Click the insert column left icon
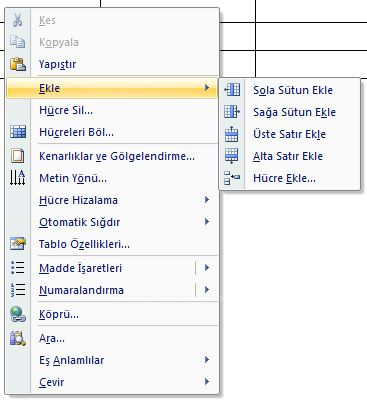 pos(232,90)
